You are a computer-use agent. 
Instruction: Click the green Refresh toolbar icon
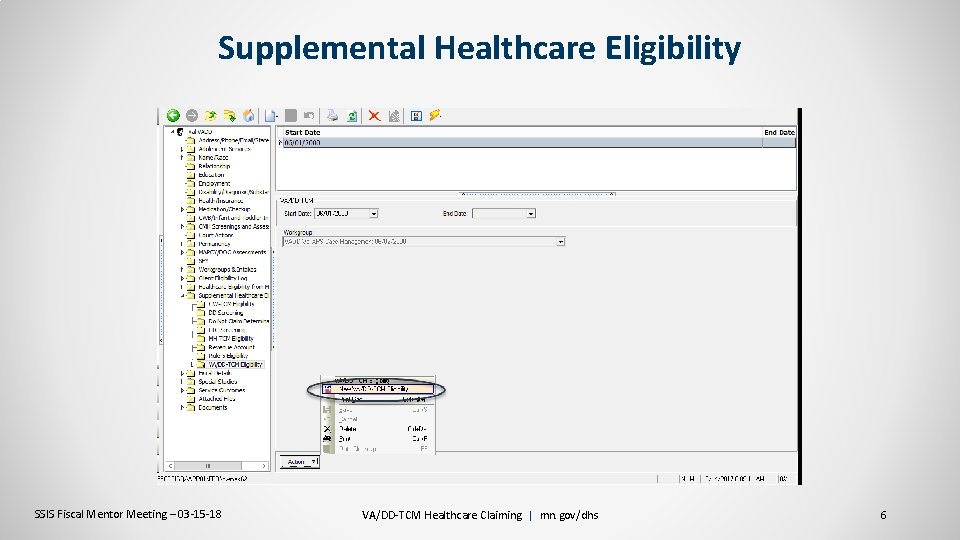352,116
